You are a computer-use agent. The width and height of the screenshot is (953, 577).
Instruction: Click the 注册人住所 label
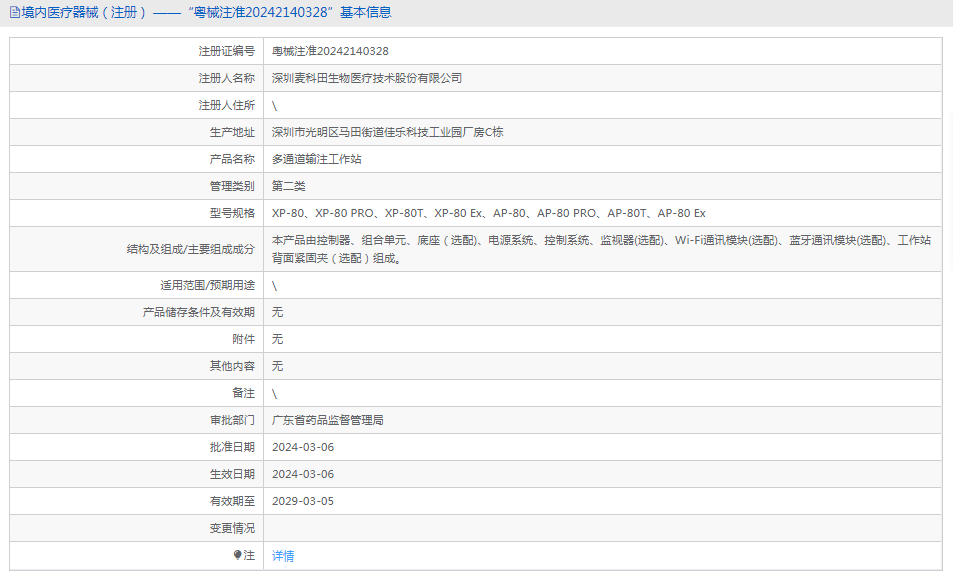[x=227, y=105]
